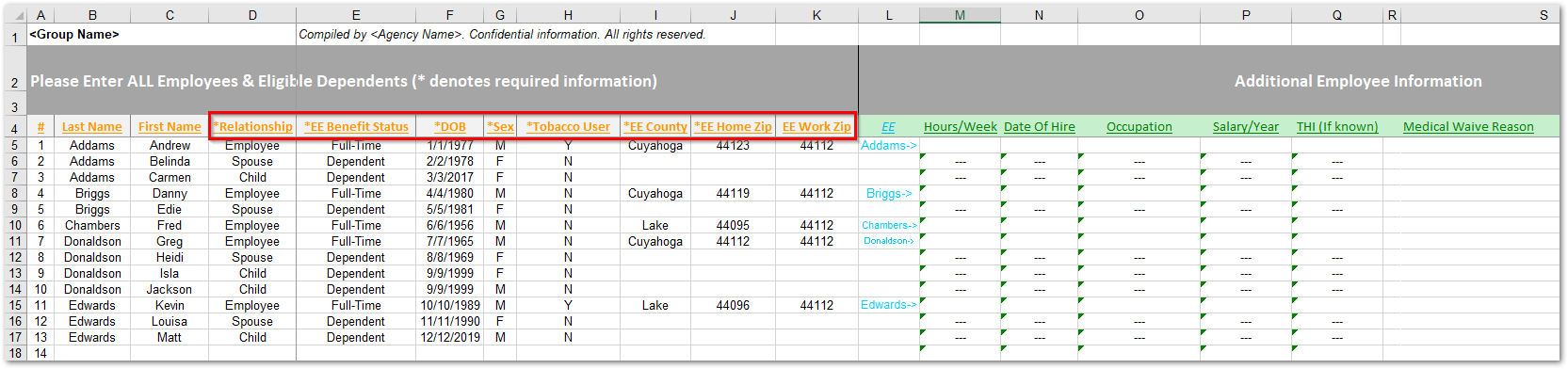Select the last name cell 'Chambers'
The height and width of the screenshot is (369, 1568).
coord(92,225)
